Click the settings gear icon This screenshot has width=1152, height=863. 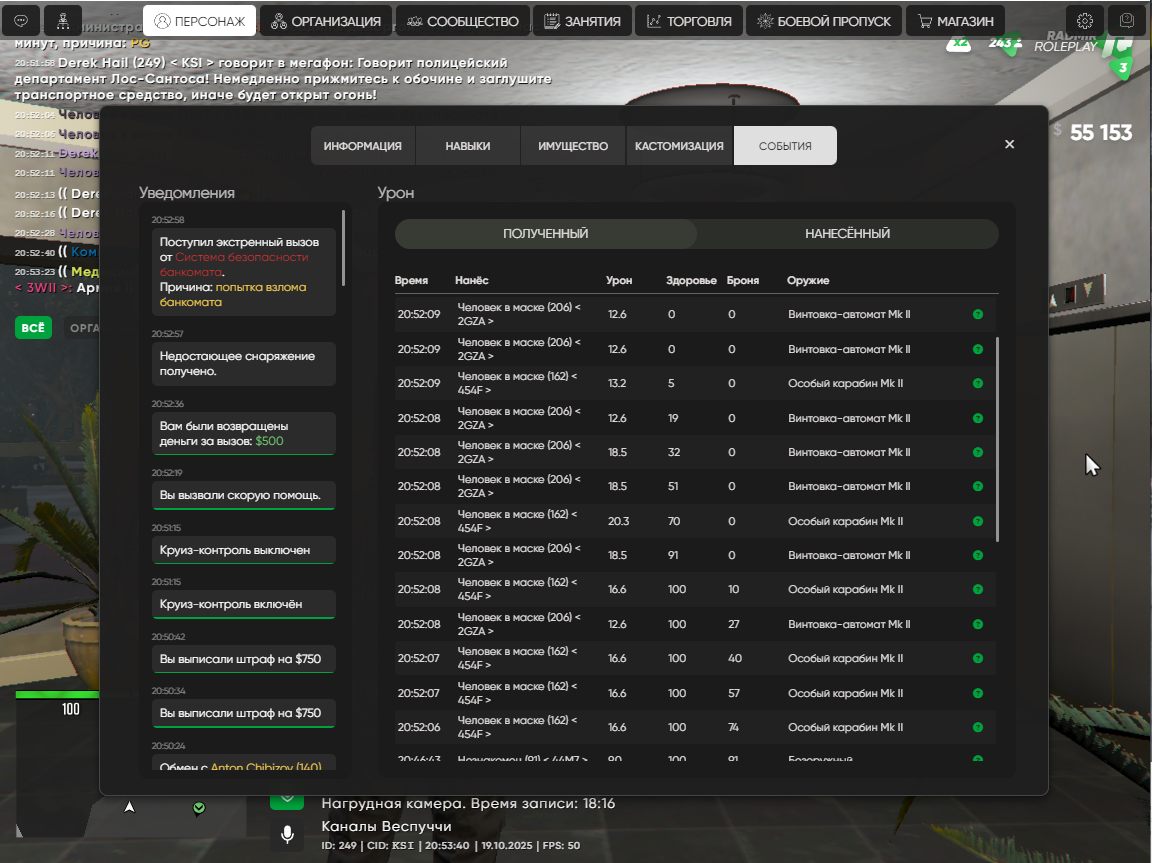coord(1085,20)
